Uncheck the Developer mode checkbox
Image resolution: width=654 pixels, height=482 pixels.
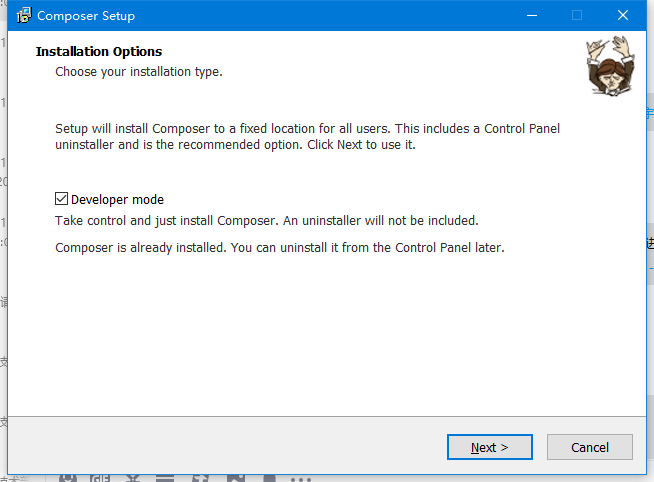[x=61, y=199]
